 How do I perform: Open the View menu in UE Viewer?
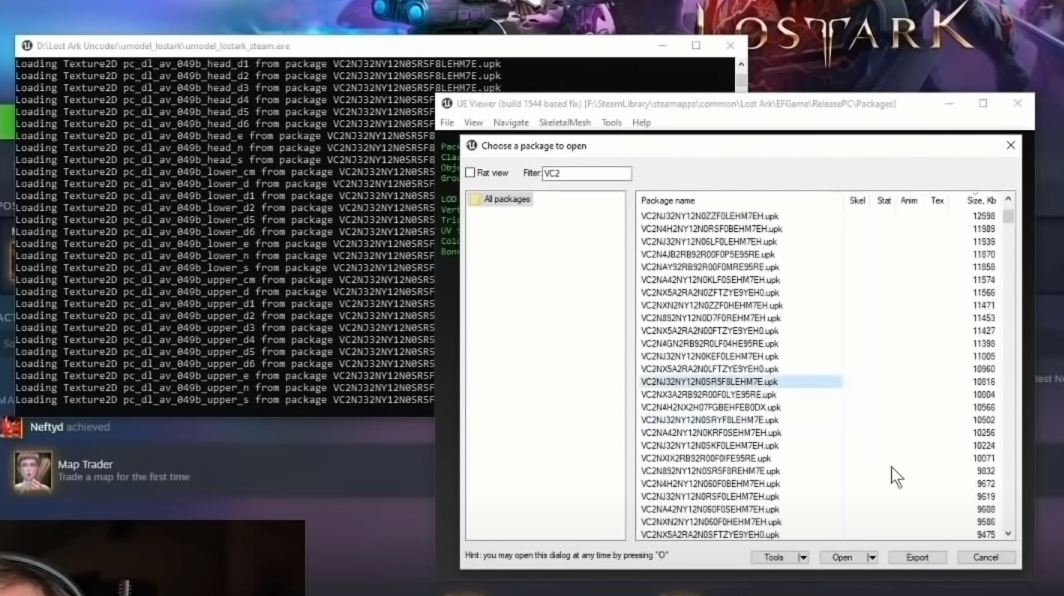[474, 123]
